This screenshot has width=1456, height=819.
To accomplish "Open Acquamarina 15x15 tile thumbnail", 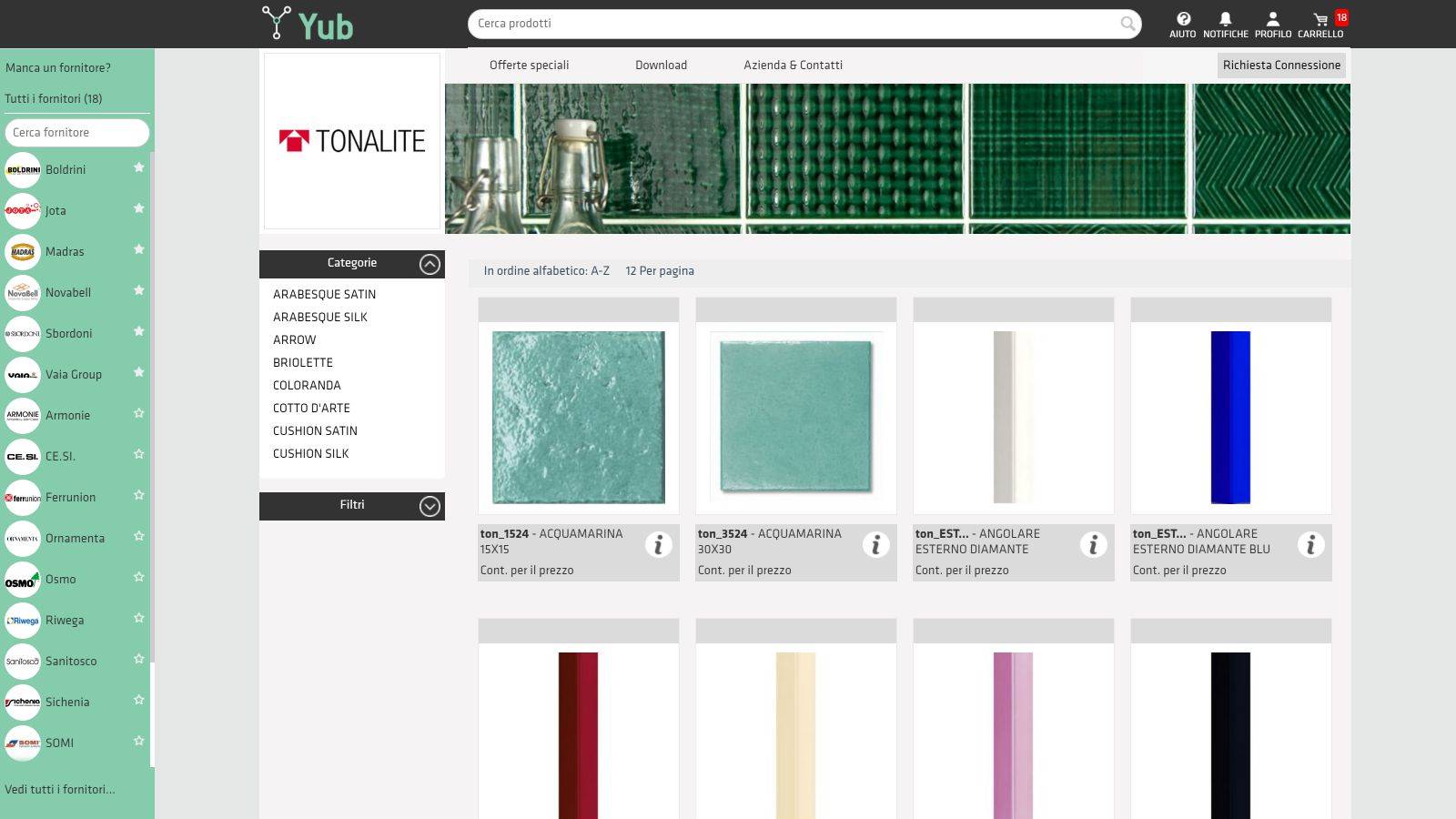I will [579, 418].
